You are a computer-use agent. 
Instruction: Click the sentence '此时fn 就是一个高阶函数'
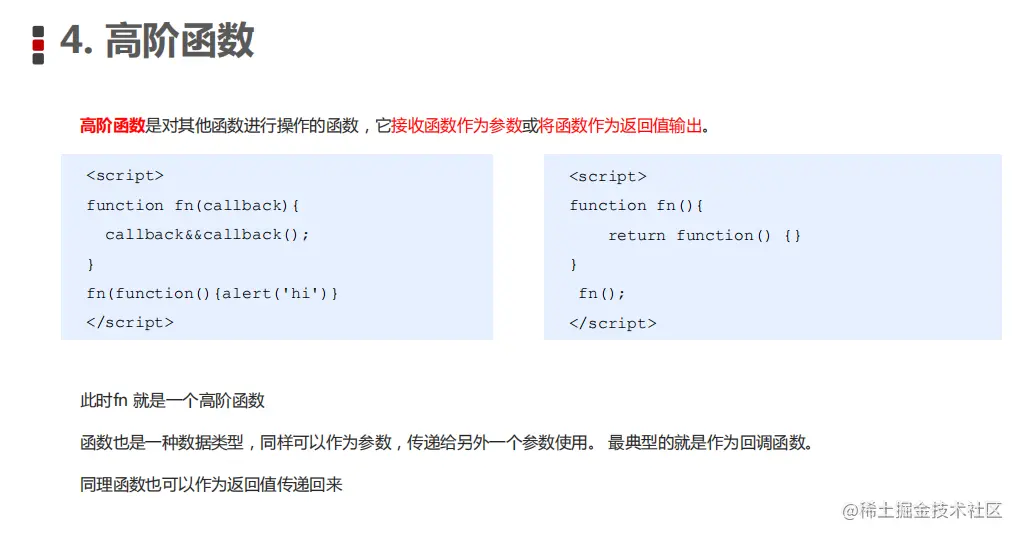click(x=172, y=401)
